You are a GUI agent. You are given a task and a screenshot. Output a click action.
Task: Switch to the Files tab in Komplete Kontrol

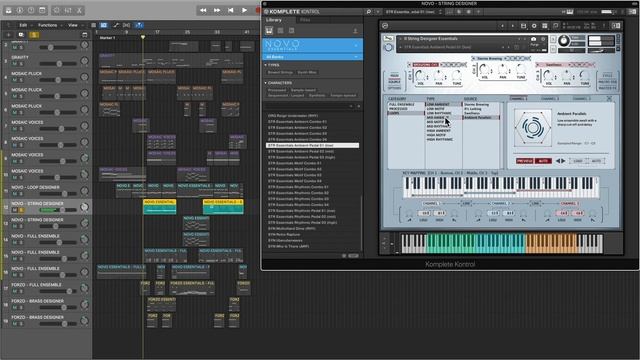coord(305,20)
